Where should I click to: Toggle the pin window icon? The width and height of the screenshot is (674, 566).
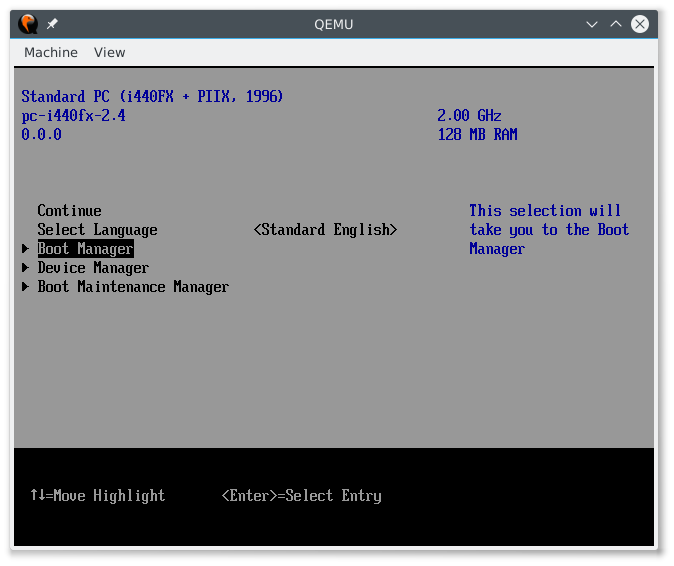(52, 24)
